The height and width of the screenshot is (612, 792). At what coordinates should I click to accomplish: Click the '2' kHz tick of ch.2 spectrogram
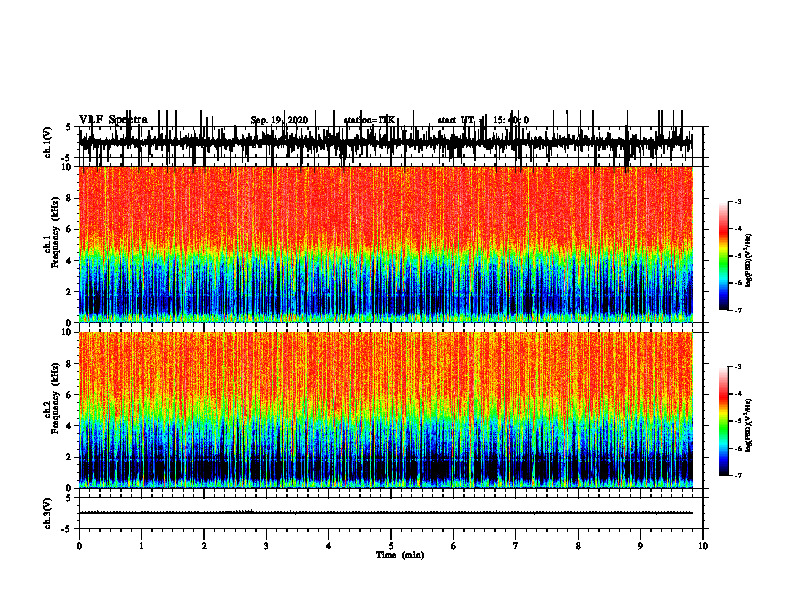pyautogui.click(x=70, y=457)
